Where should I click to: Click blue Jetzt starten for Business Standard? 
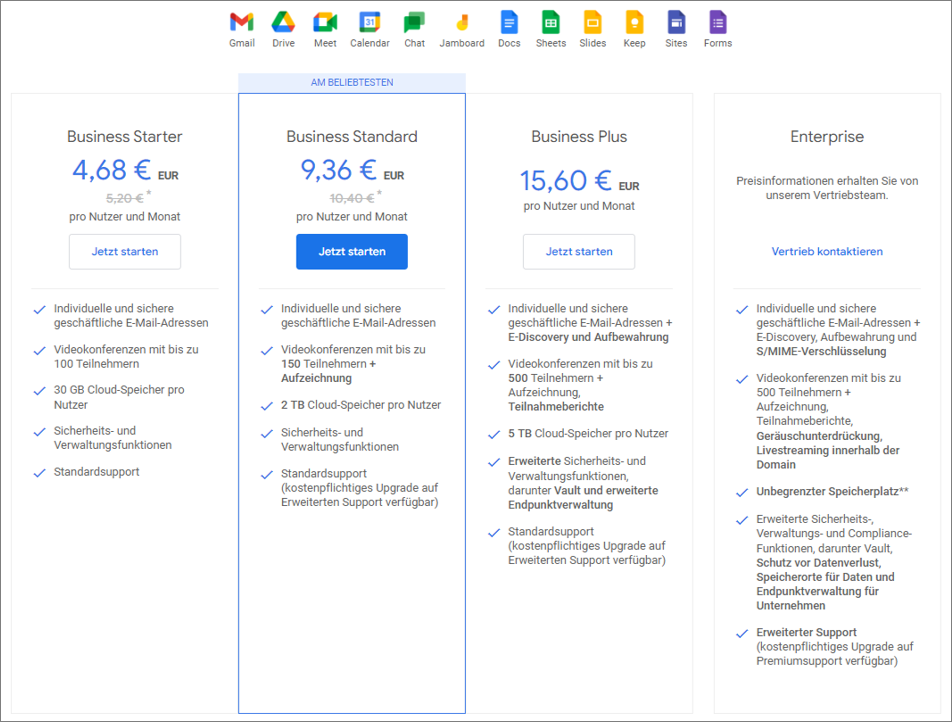pyautogui.click(x=352, y=251)
